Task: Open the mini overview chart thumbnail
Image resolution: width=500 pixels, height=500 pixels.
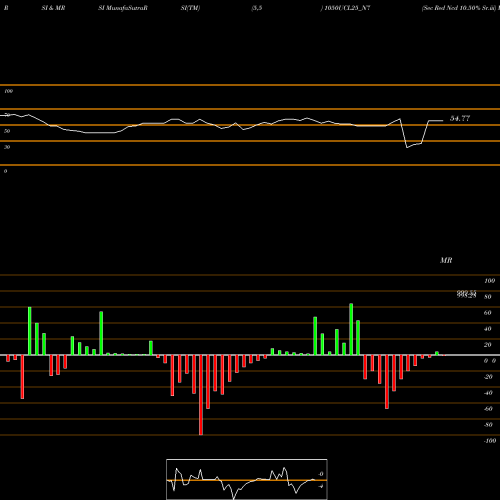Action: [x=247, y=479]
